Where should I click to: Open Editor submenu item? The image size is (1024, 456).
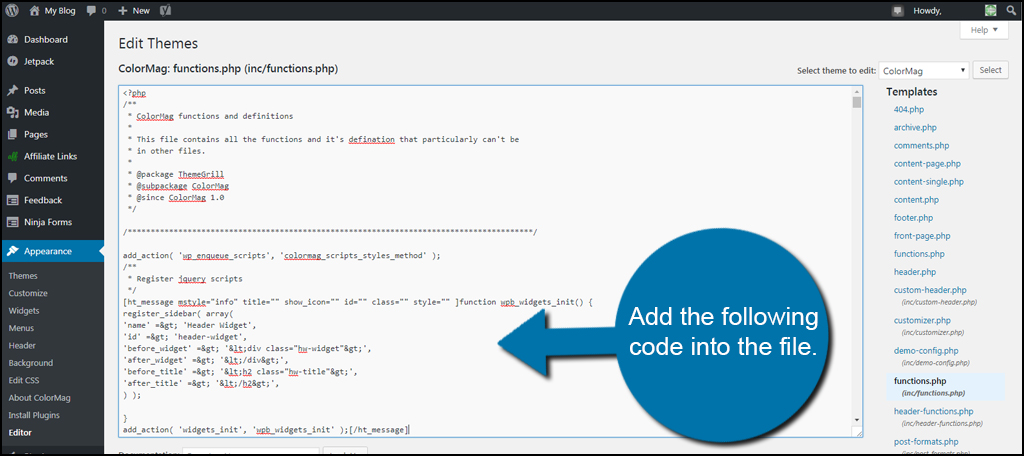point(20,432)
